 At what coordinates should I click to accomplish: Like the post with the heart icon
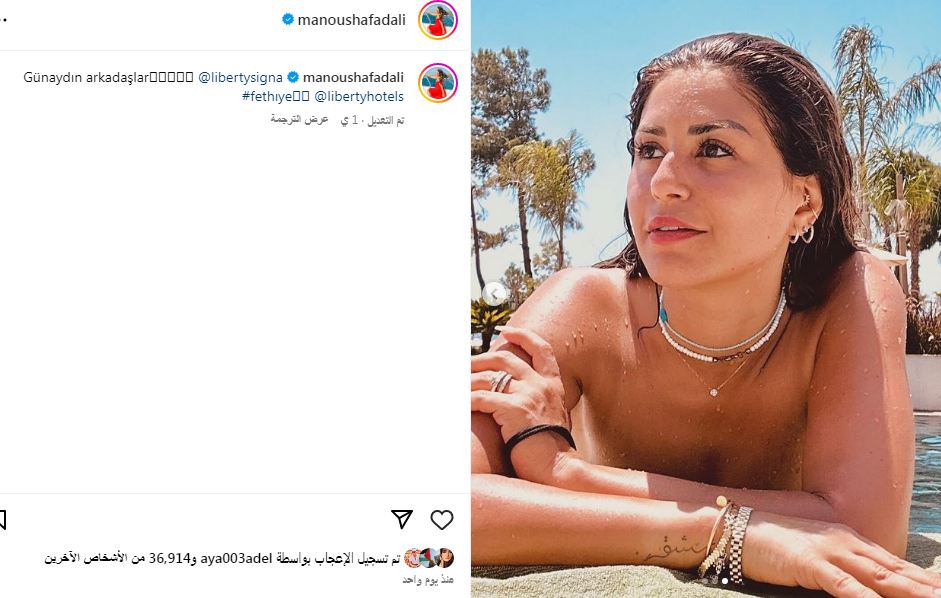[x=442, y=519]
